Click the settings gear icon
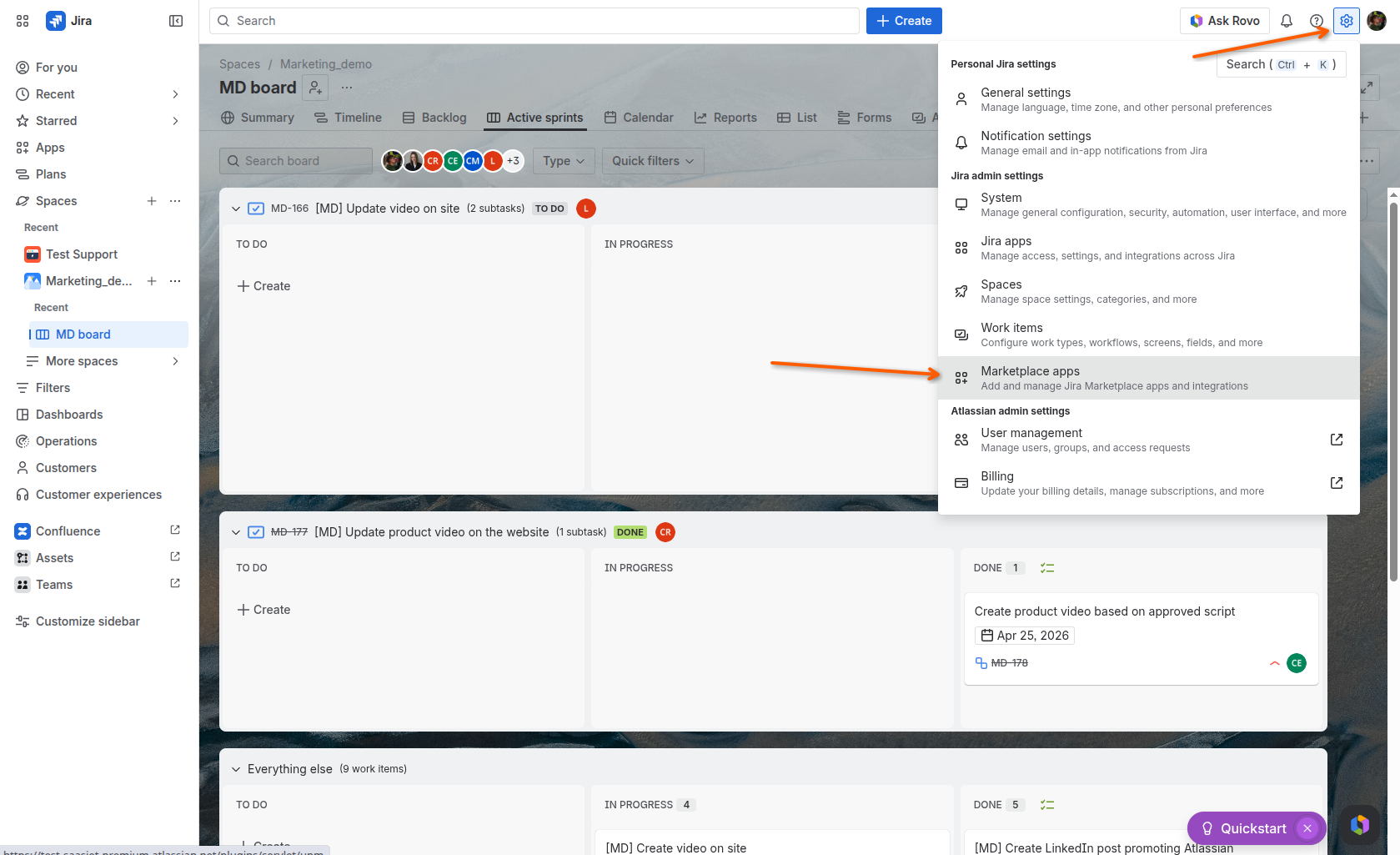The width and height of the screenshot is (1400, 855). 1347,21
